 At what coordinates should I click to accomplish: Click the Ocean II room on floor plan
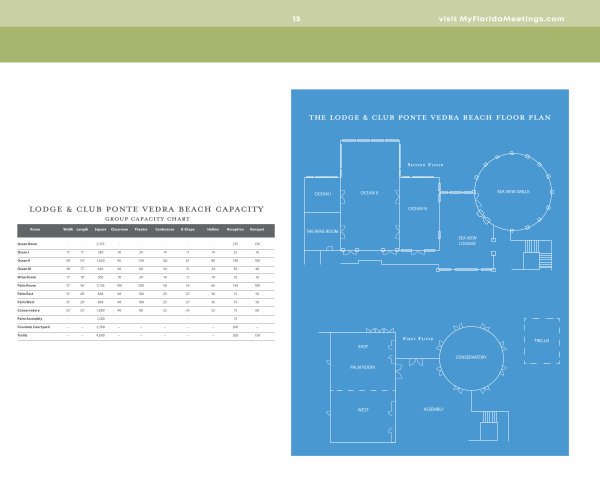click(x=370, y=193)
